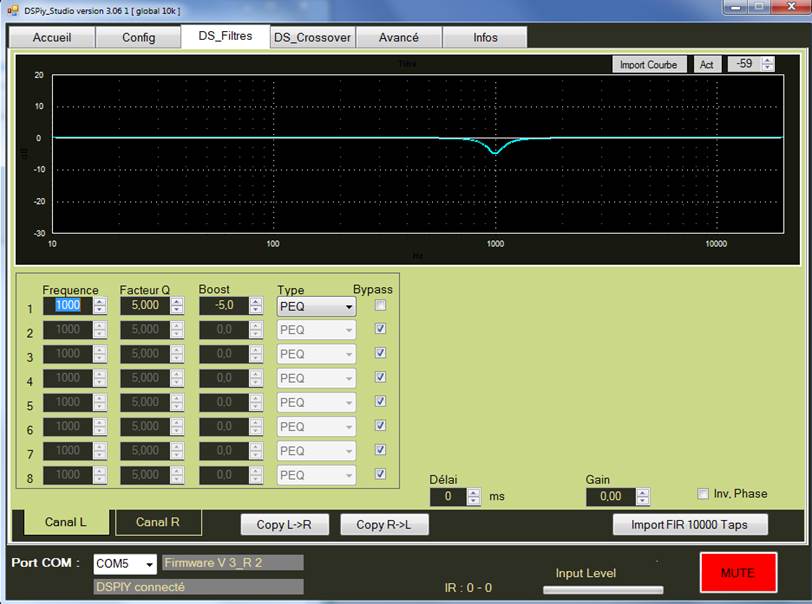812x604 pixels.
Task: Open the Type dropdown for filter 8
Action: (316, 475)
